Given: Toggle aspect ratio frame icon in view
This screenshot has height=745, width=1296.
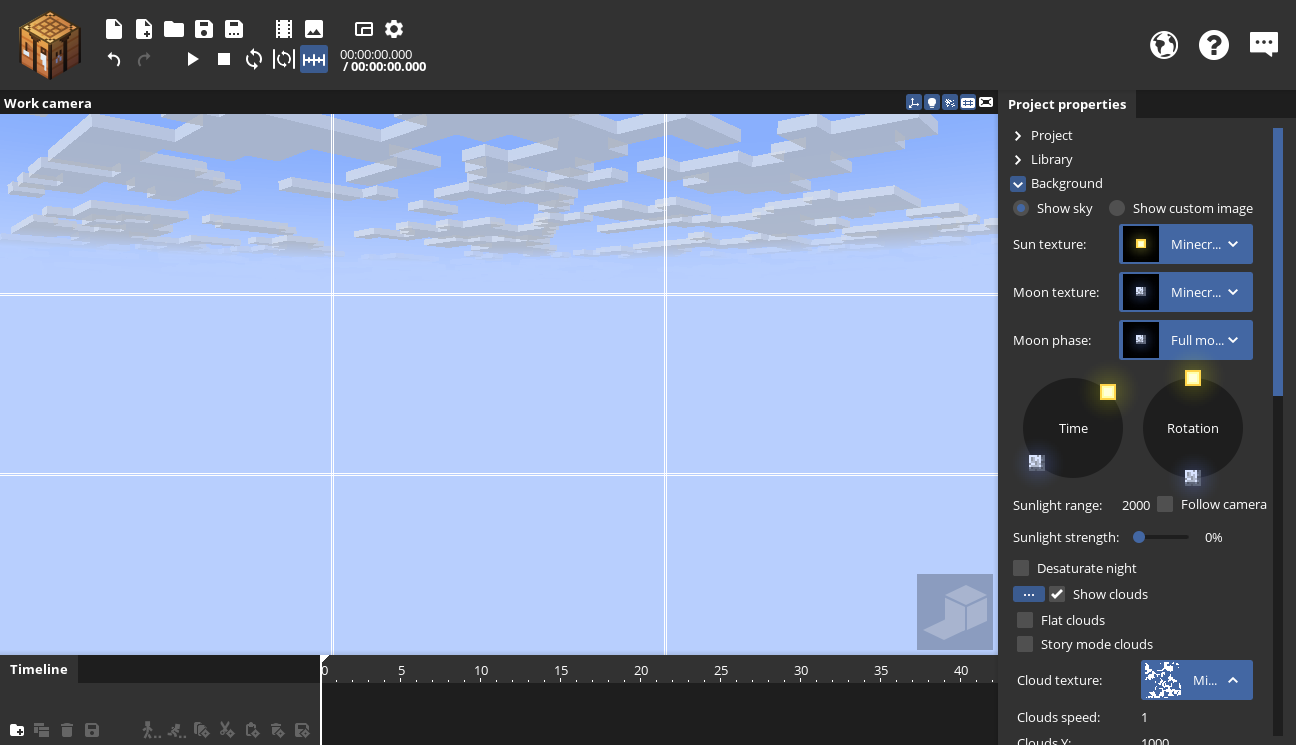Looking at the screenshot, I should [x=986, y=102].
